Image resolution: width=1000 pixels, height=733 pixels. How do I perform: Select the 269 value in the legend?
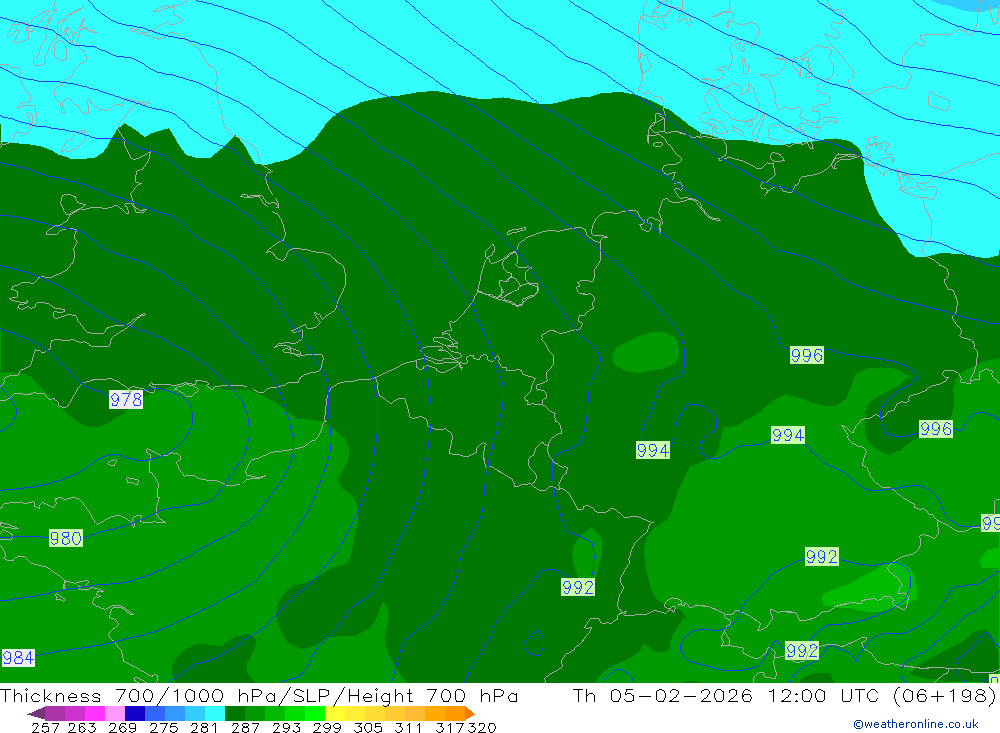(x=122, y=728)
